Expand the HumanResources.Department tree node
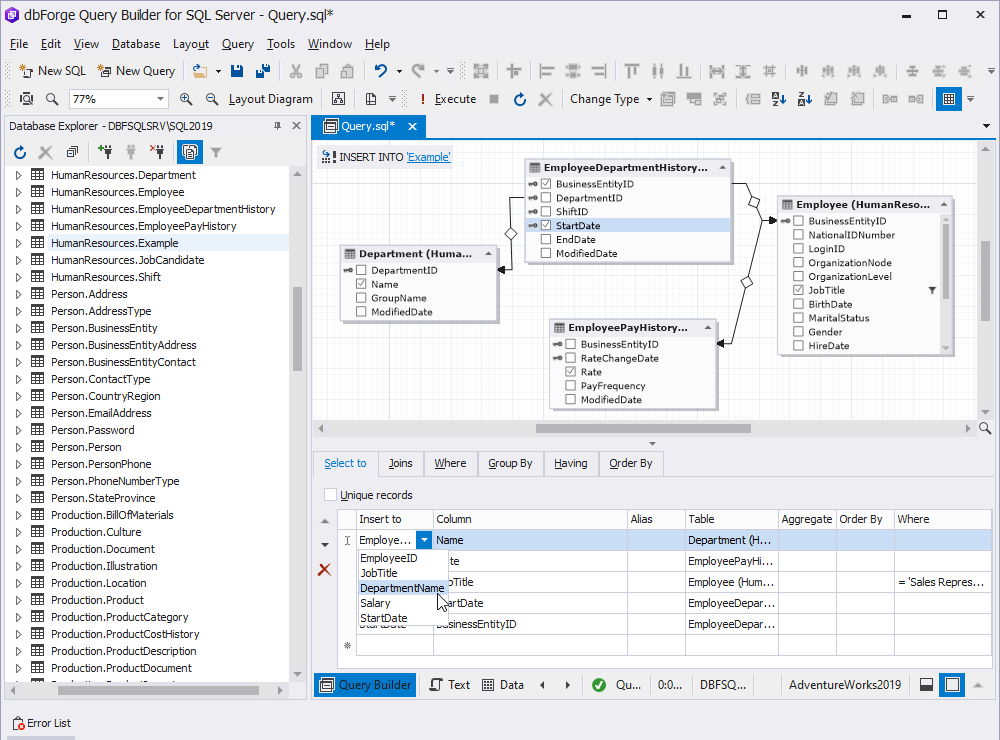The width and height of the screenshot is (1000, 740). coord(18,175)
